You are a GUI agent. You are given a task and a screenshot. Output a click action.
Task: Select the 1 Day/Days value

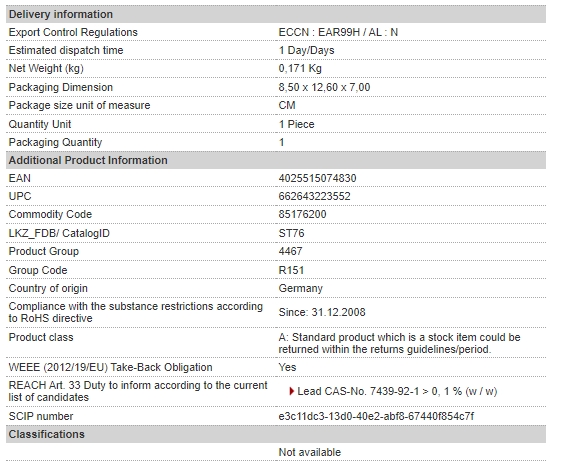(x=306, y=51)
